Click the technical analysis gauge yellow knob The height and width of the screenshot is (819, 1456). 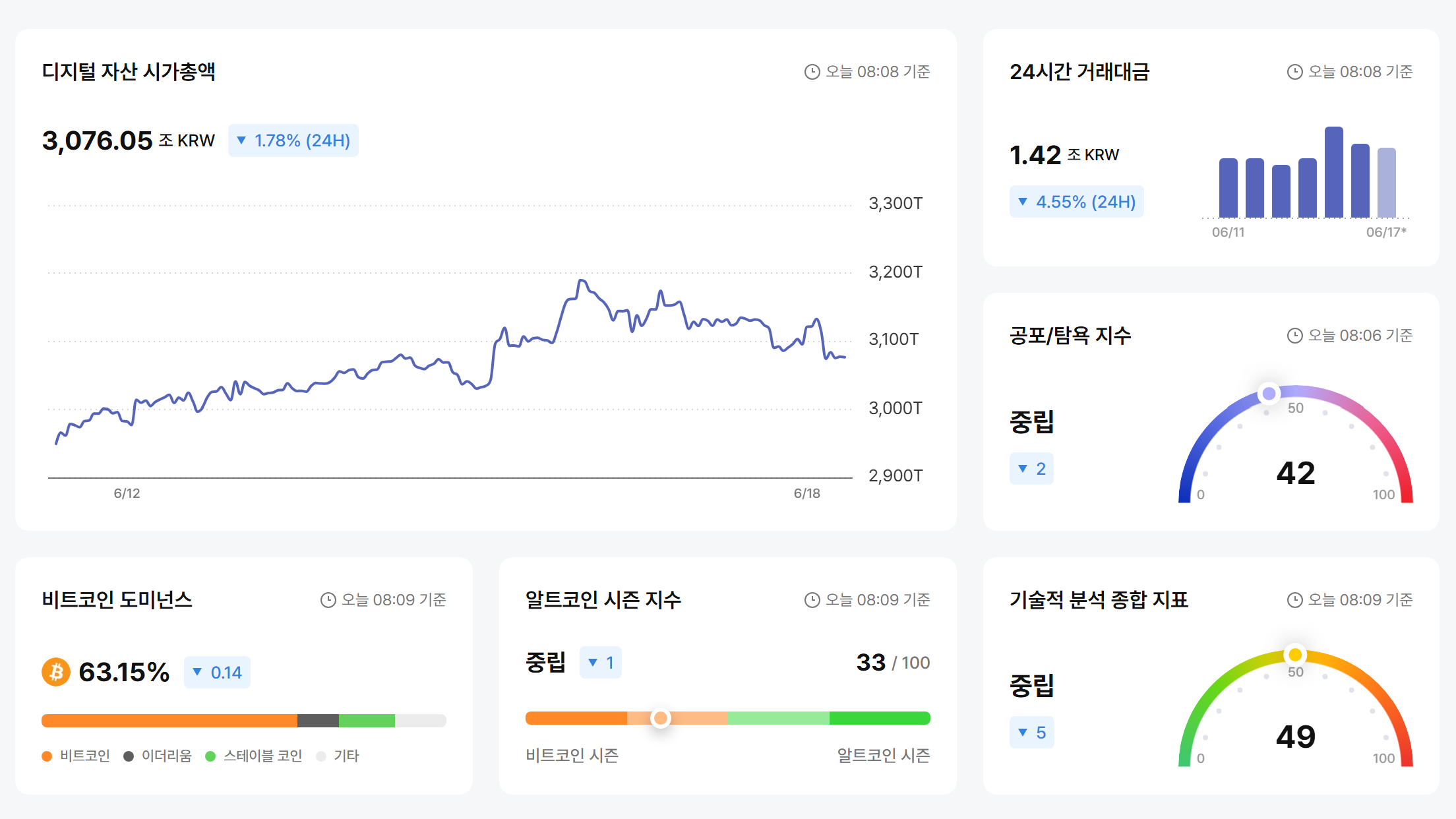tap(1295, 655)
